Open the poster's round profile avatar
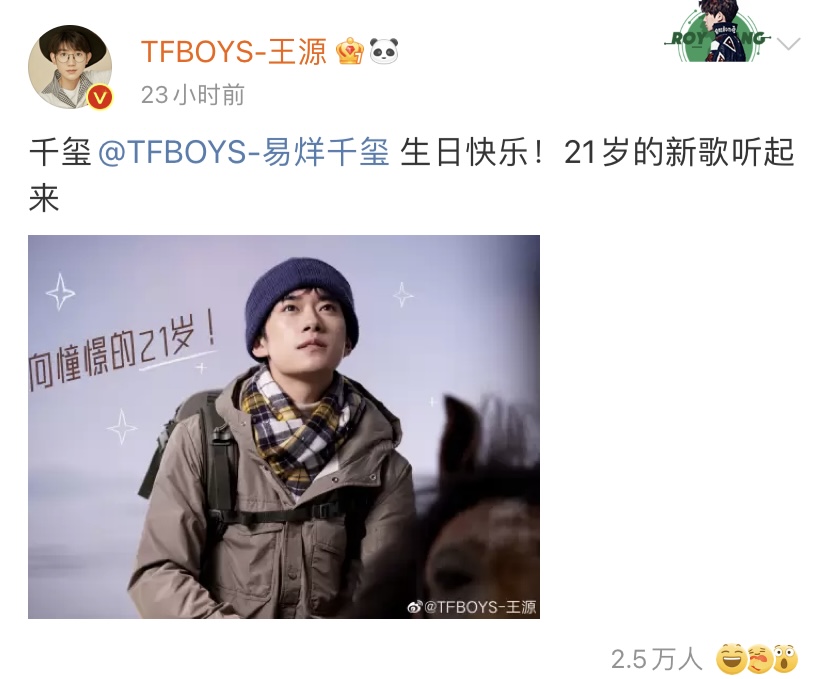Image resolution: width=828 pixels, height=679 pixels. click(x=70, y=67)
